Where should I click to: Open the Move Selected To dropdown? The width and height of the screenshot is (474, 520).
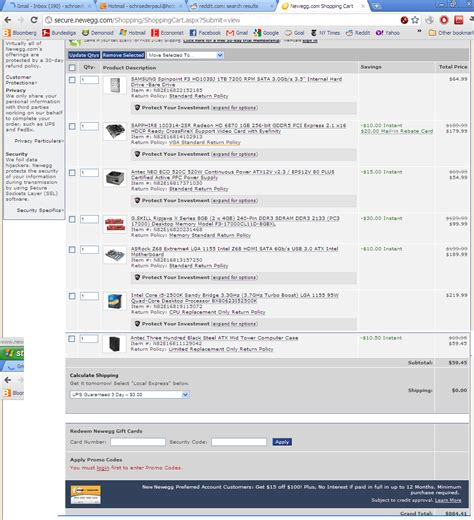[x=185, y=55]
